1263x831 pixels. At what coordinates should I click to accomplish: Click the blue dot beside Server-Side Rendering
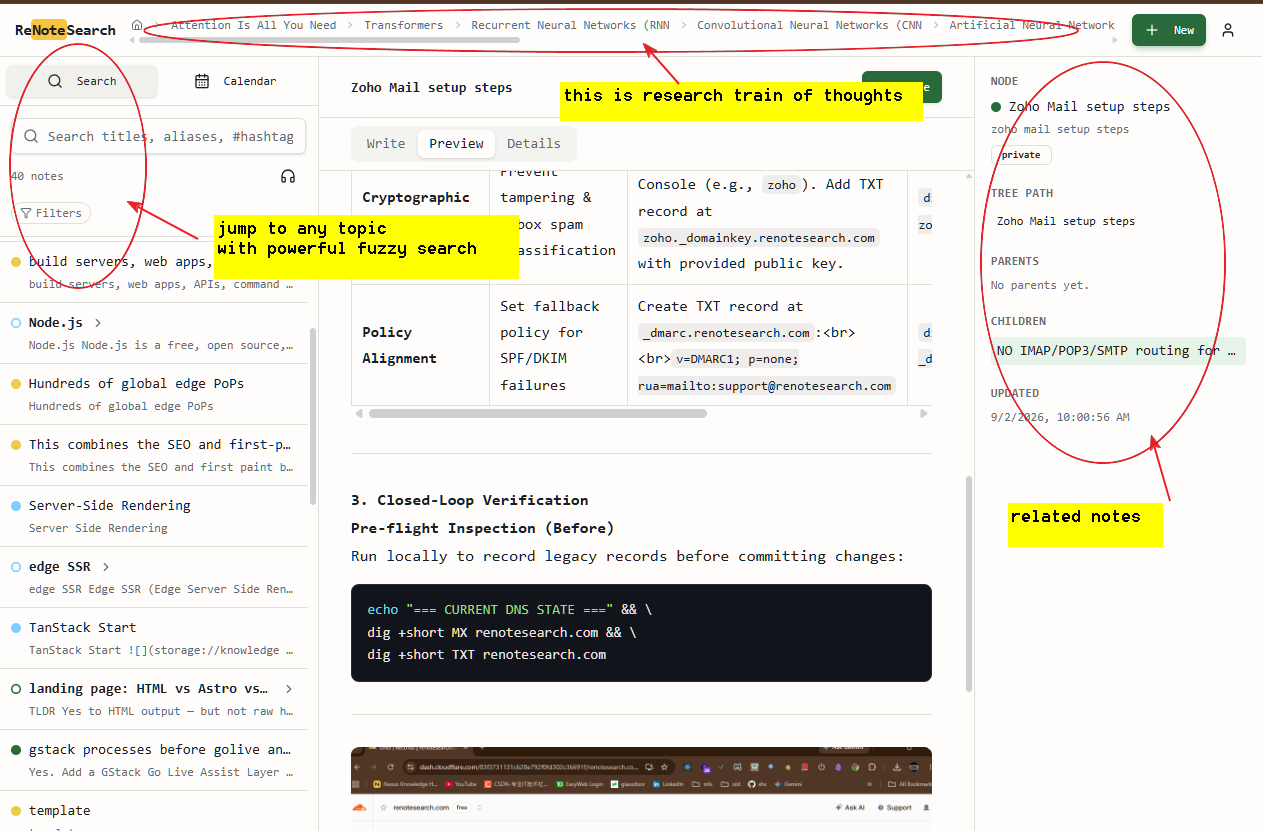click(x=16, y=505)
